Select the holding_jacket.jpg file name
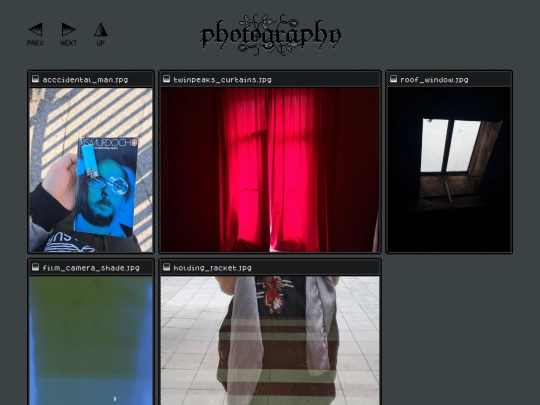 click(x=212, y=268)
